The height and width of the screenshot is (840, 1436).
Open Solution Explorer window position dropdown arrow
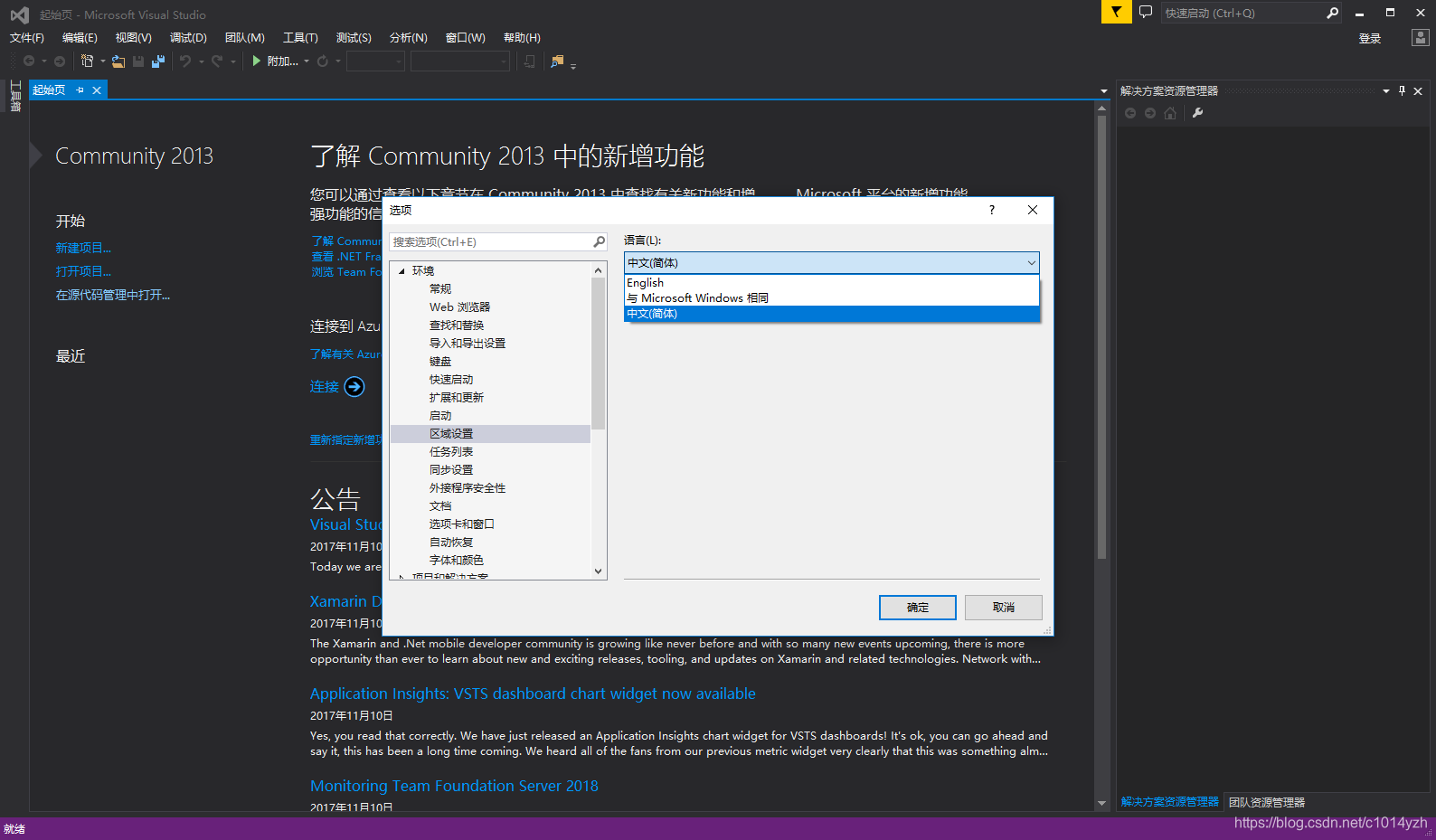point(1385,90)
